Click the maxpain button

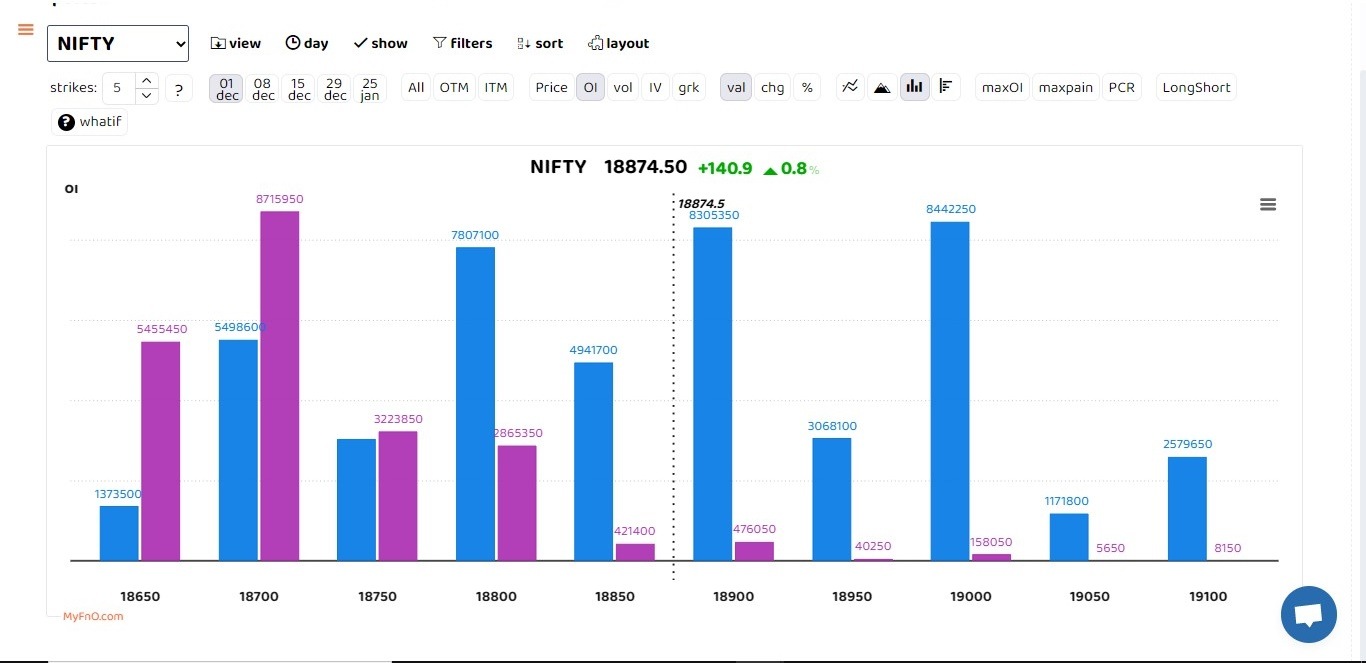[1065, 87]
